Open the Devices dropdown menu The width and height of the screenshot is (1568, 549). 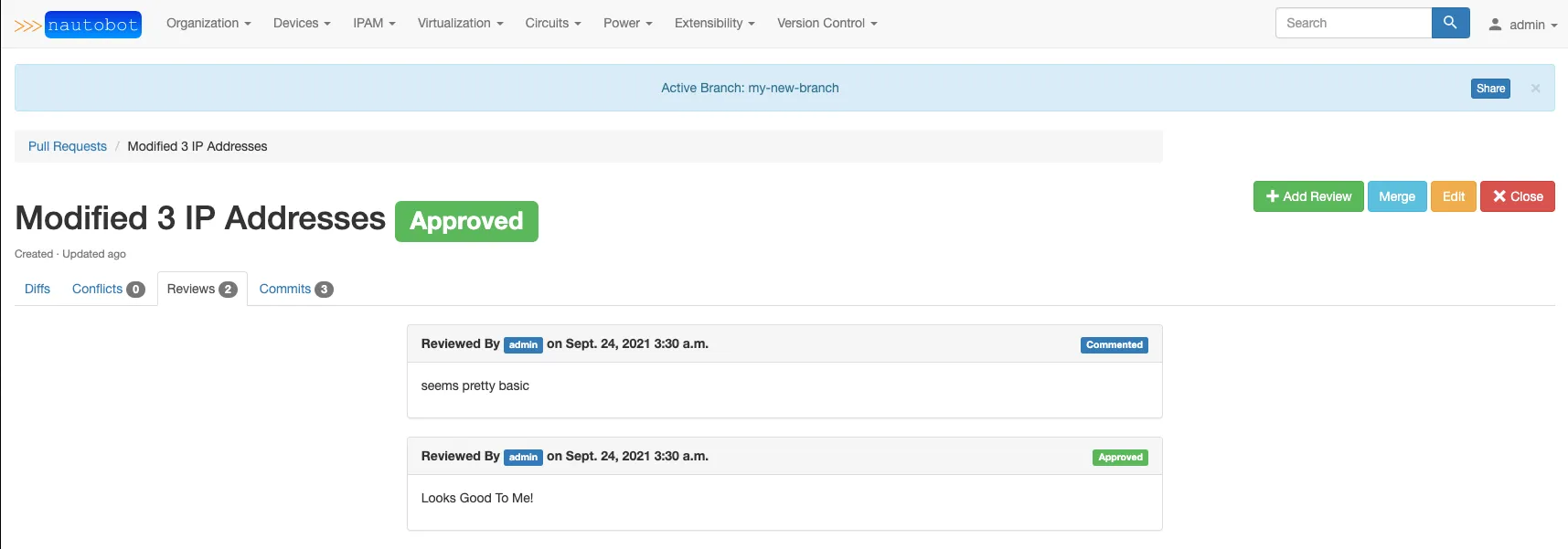pos(302,23)
